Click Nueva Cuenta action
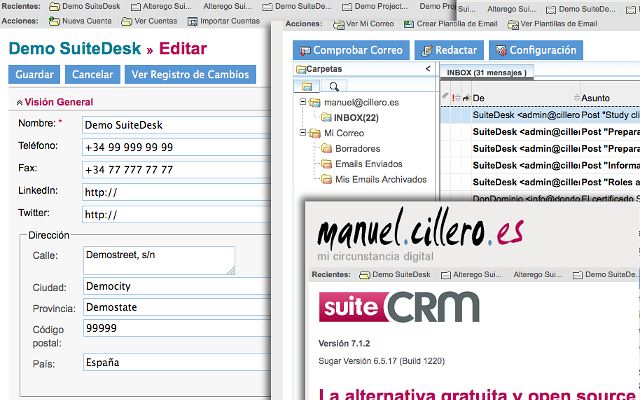This screenshot has height=400, width=640. [87, 21]
